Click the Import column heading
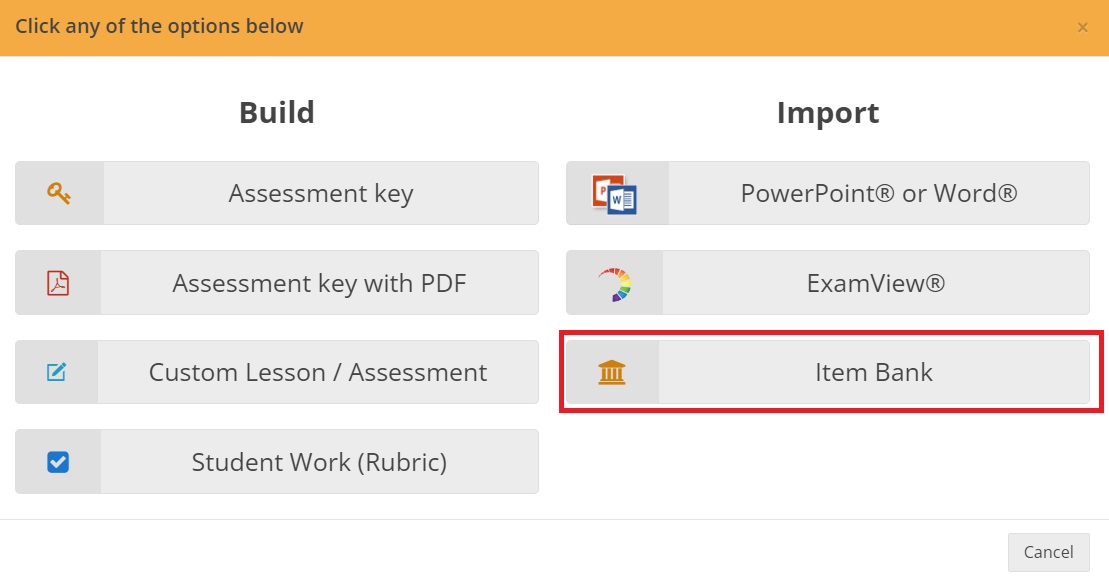The image size is (1109, 582). (828, 112)
